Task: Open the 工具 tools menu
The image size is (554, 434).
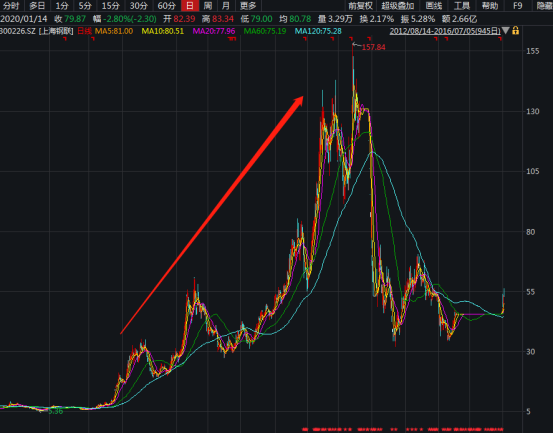Action: (462, 6)
